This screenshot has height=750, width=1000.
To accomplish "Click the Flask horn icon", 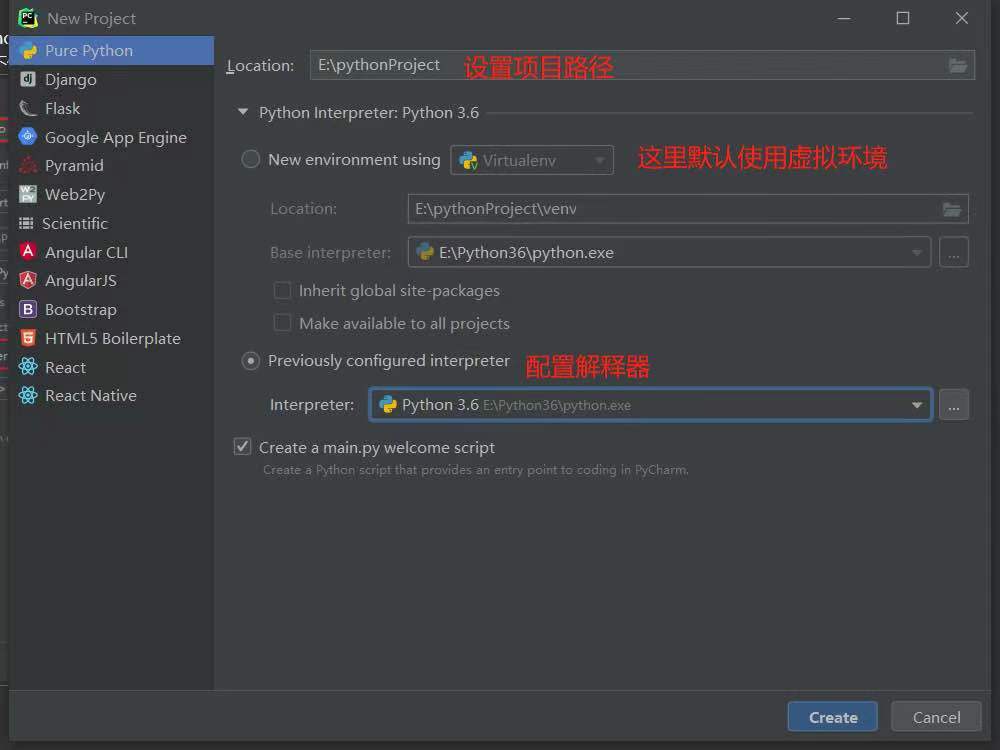I will coord(27,108).
